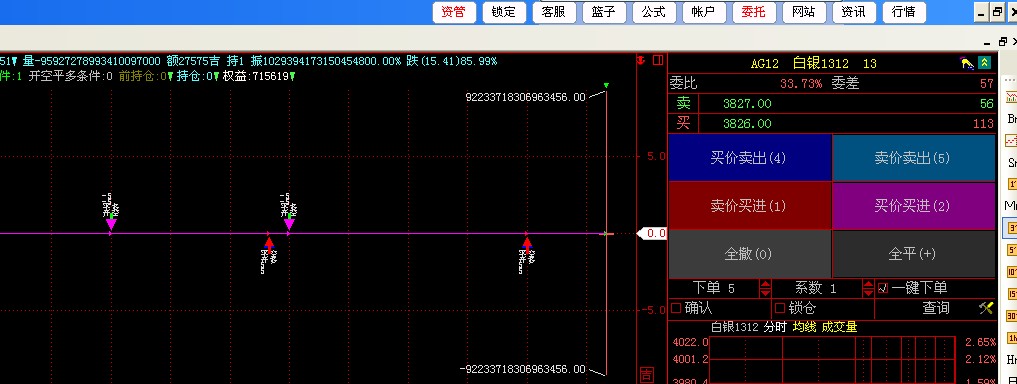1017x384 pixels.
Task: Click the red 吉 icon at chart bottom
Action: pos(646,374)
